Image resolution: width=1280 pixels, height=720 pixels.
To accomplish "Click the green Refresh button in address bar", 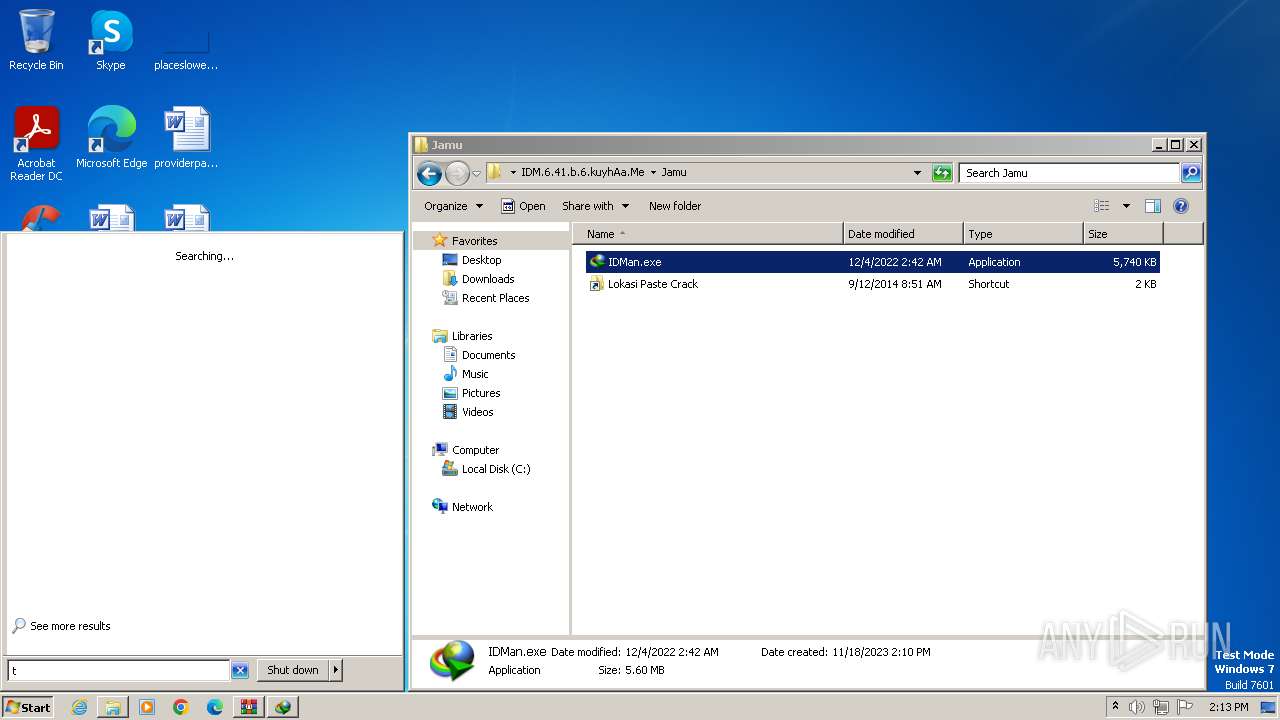I will [x=942, y=173].
